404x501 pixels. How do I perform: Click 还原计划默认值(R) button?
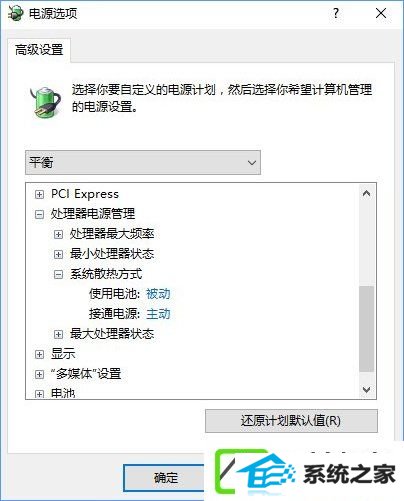pyautogui.click(x=291, y=421)
